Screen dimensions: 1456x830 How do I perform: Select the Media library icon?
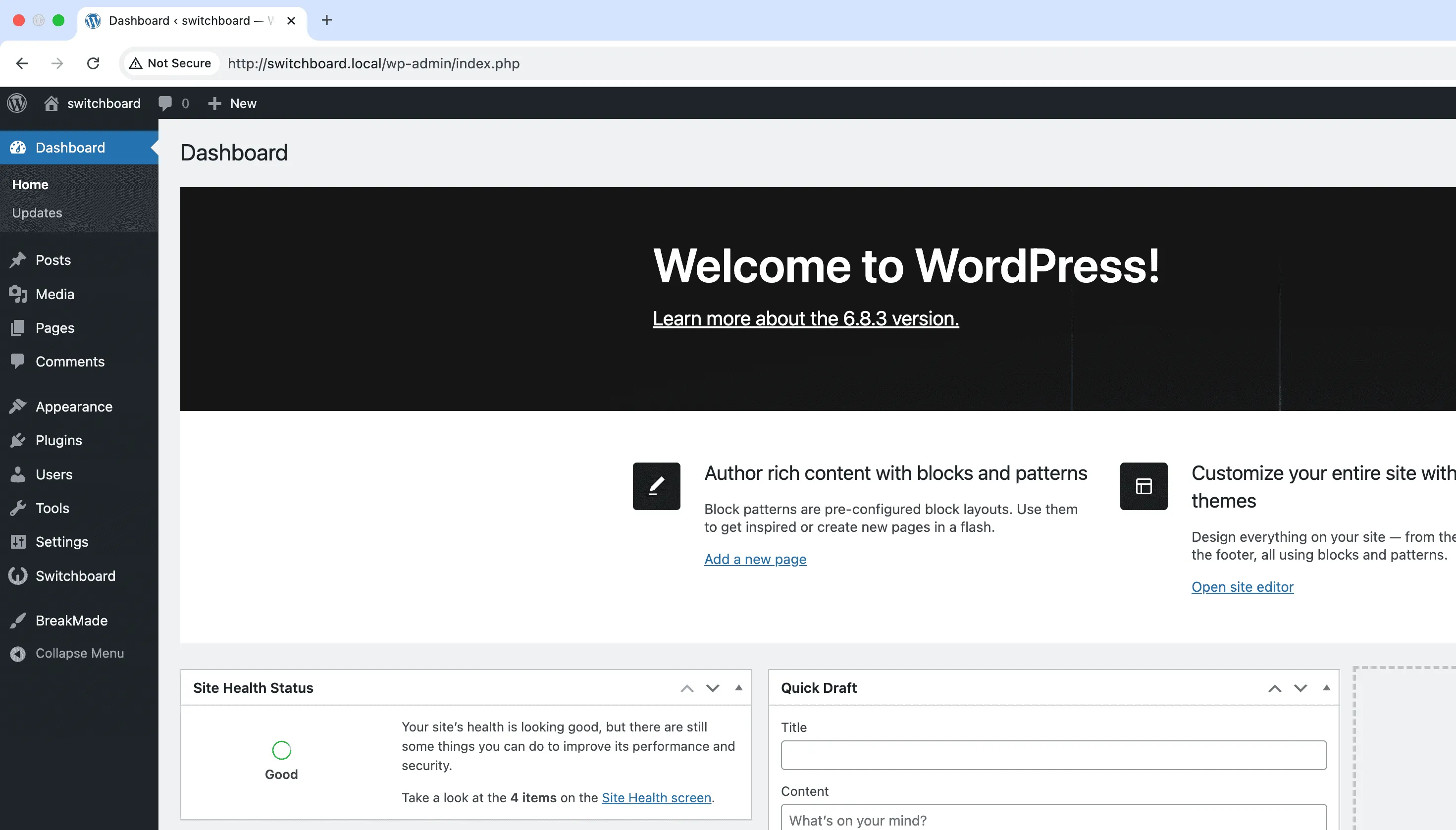coord(18,294)
